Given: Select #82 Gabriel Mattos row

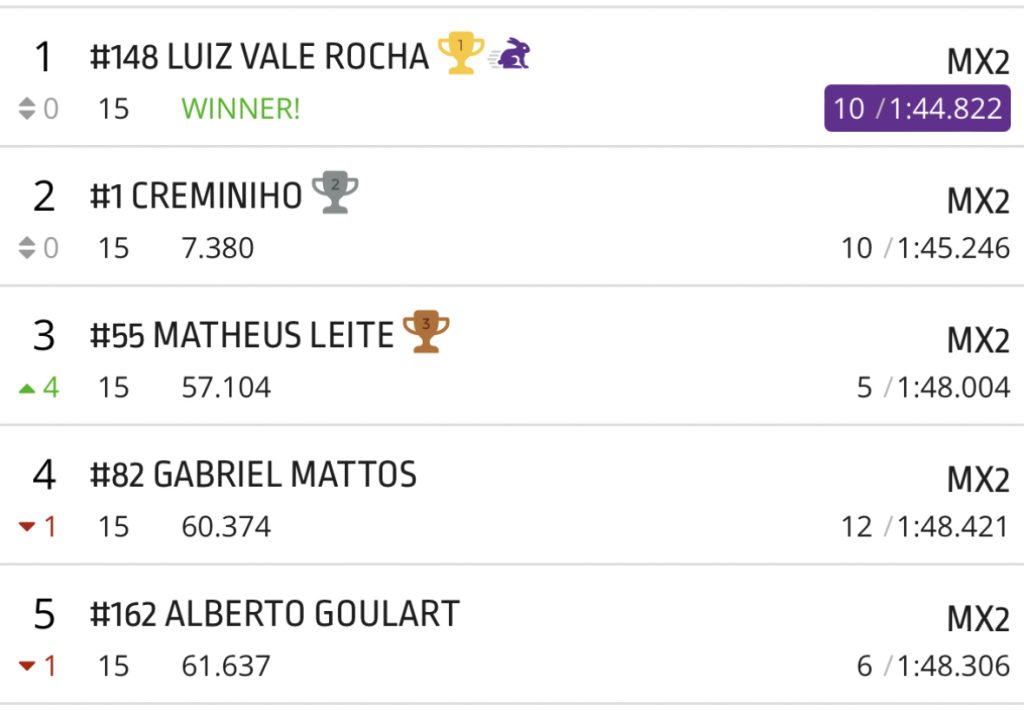Looking at the screenshot, I should pyautogui.click(x=253, y=475).
